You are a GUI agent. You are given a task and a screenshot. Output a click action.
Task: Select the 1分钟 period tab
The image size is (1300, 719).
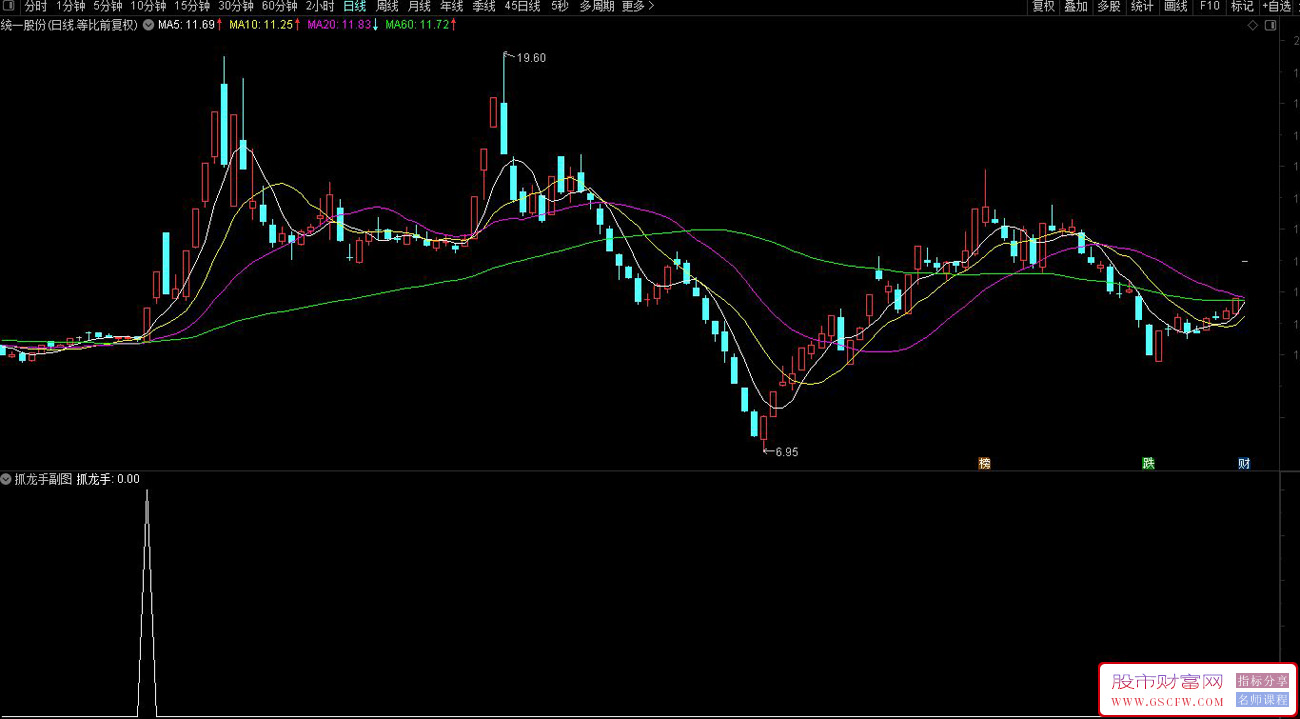coord(71,6)
